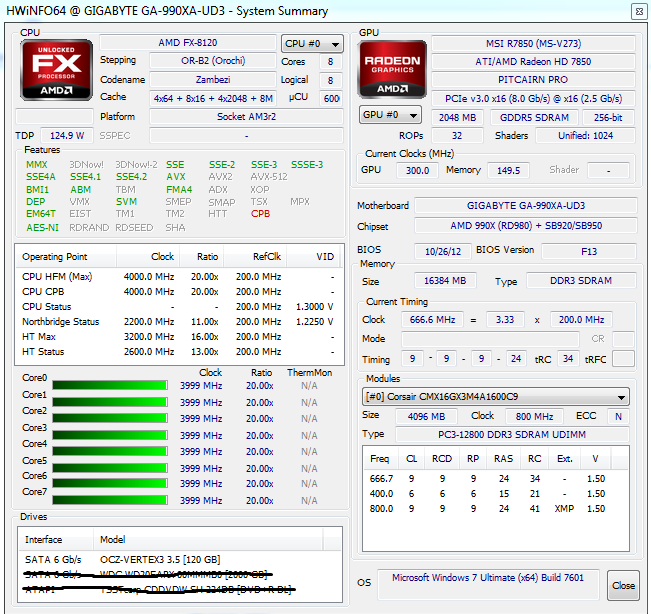Select the 400.0 frequency timing row

496,494
